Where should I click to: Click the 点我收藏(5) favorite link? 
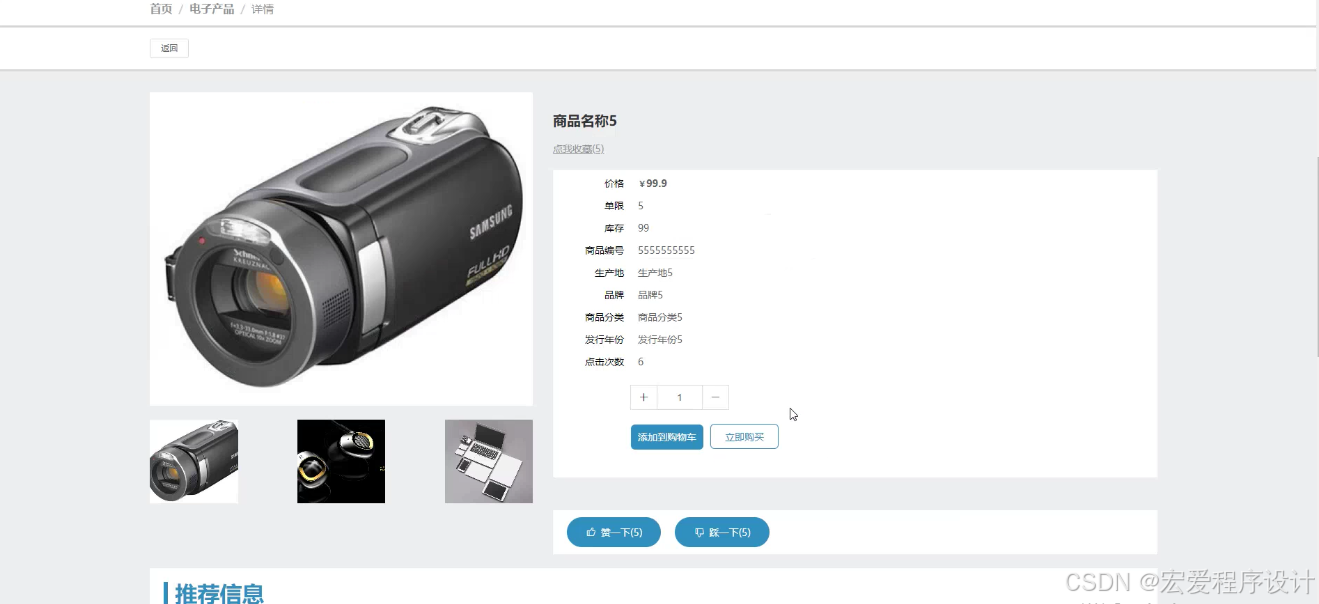[578, 149]
